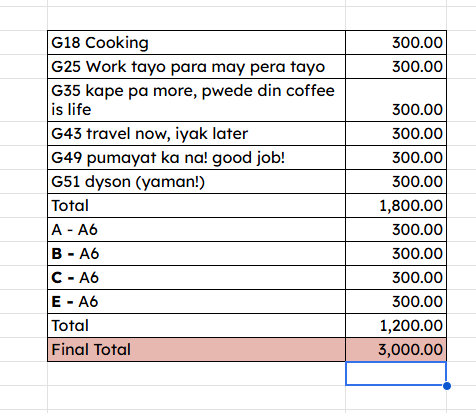This screenshot has width=476, height=413.
Task: Click the 1,200.00 total amount cell
Action: click(396, 326)
